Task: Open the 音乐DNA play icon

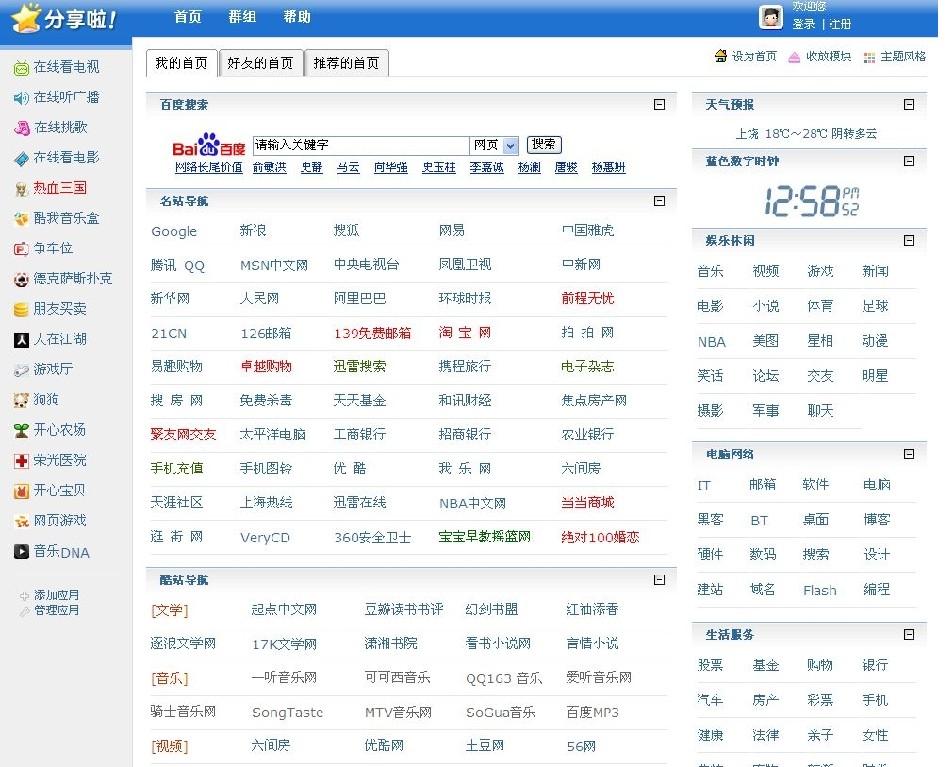Action: tap(21, 552)
